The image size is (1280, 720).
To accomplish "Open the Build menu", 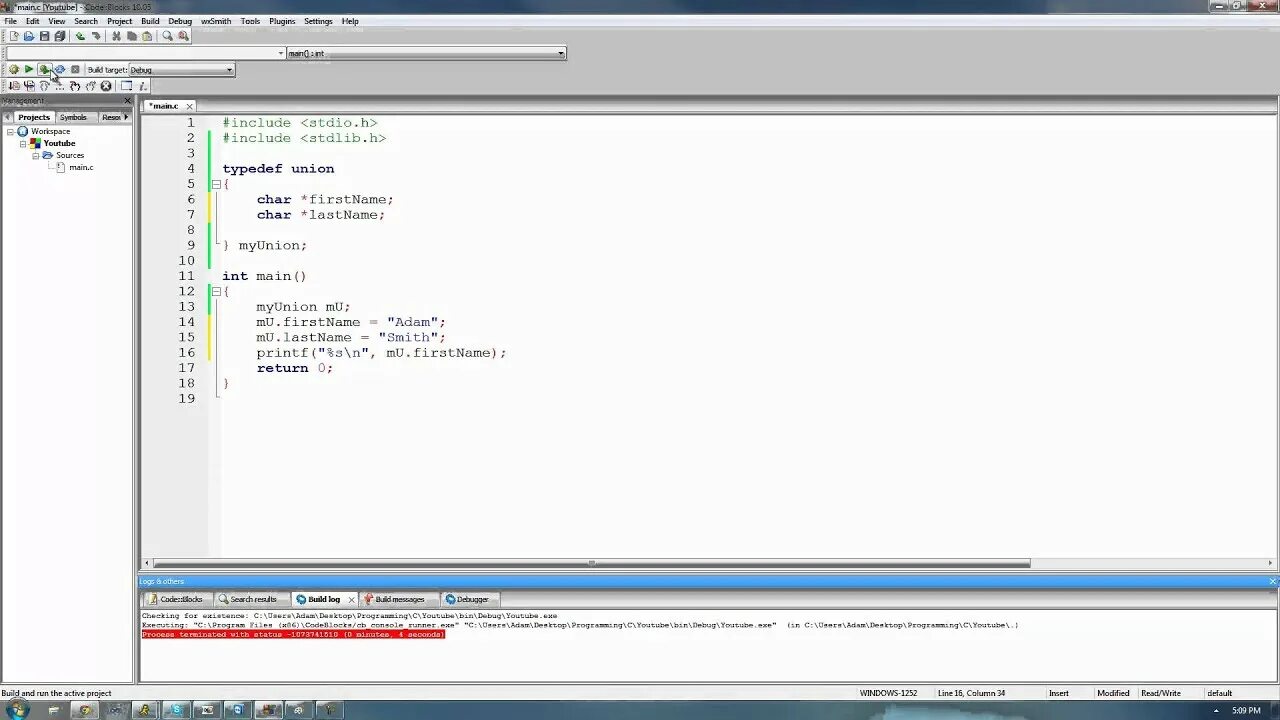I will 150,21.
